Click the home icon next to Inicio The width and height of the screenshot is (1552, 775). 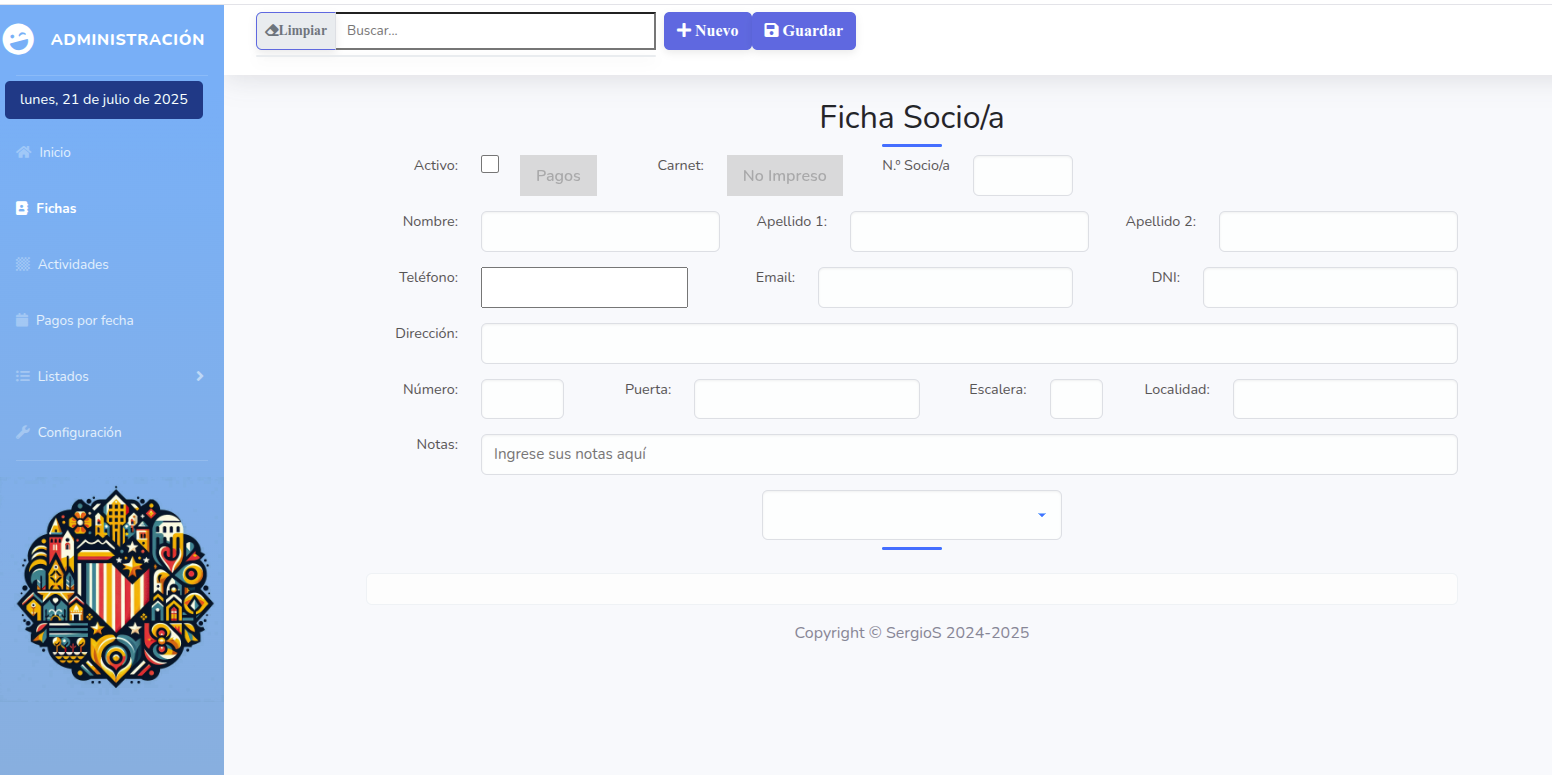point(24,153)
